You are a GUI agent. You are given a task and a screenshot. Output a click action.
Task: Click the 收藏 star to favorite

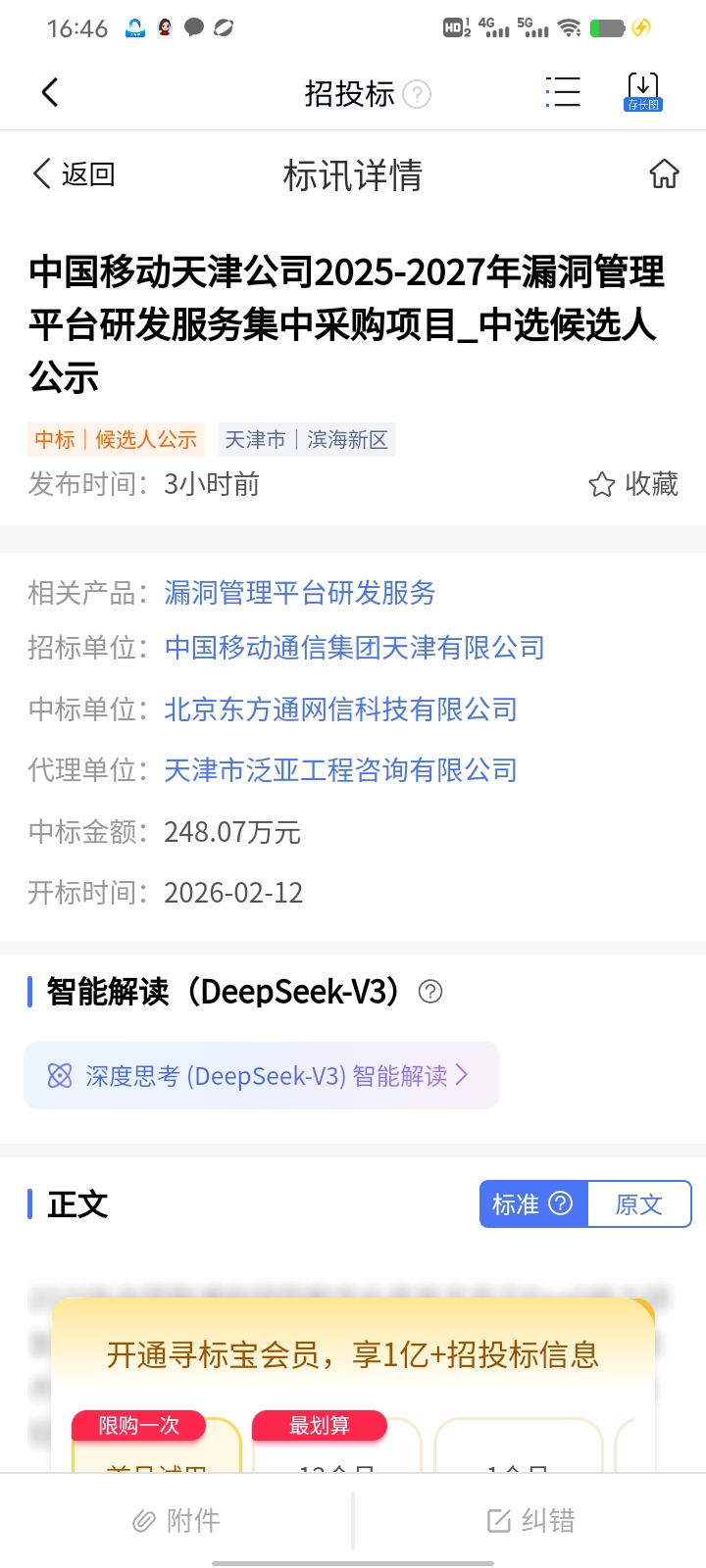tap(633, 484)
